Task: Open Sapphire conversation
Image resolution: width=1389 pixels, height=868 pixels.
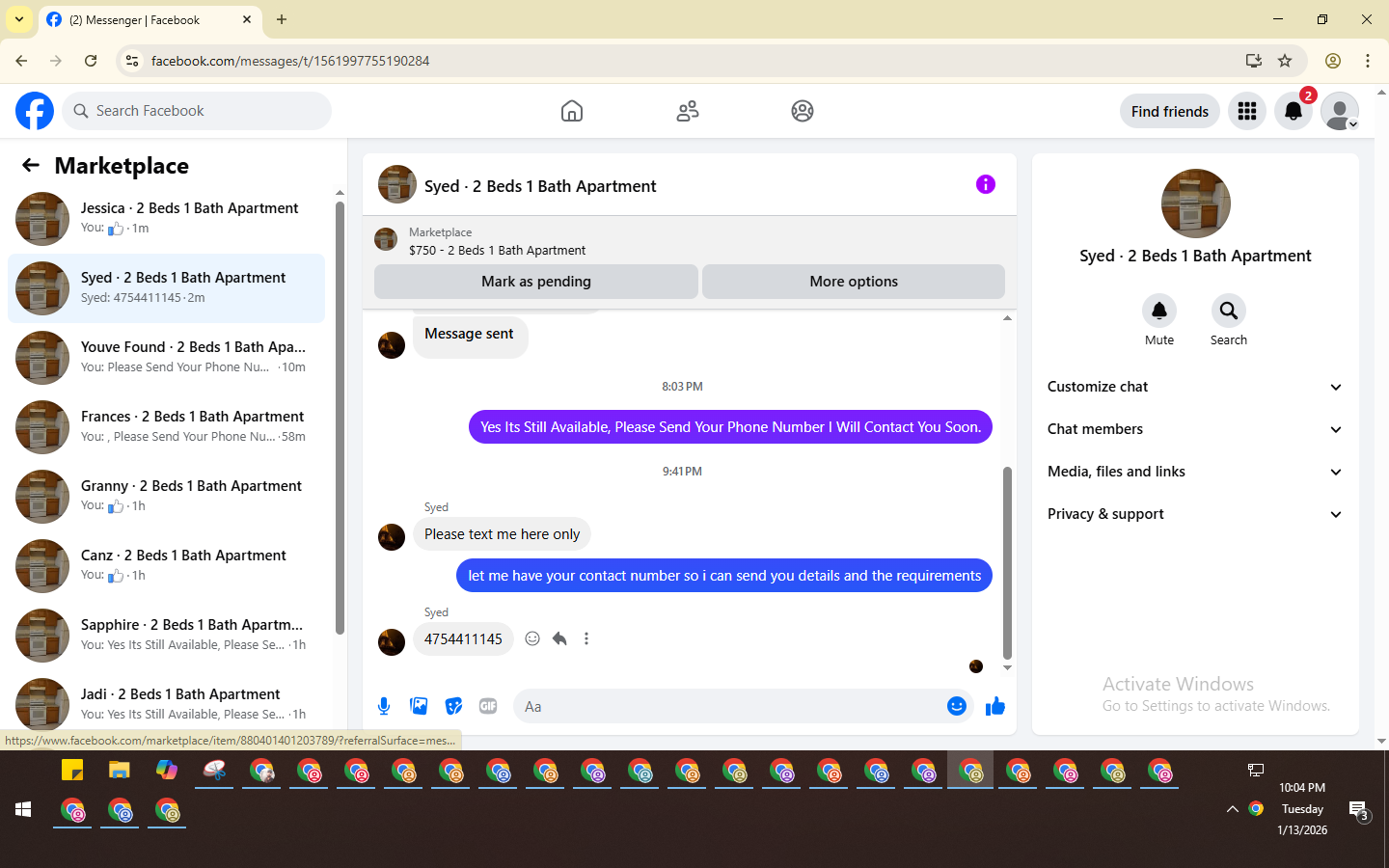Action: coord(166,636)
